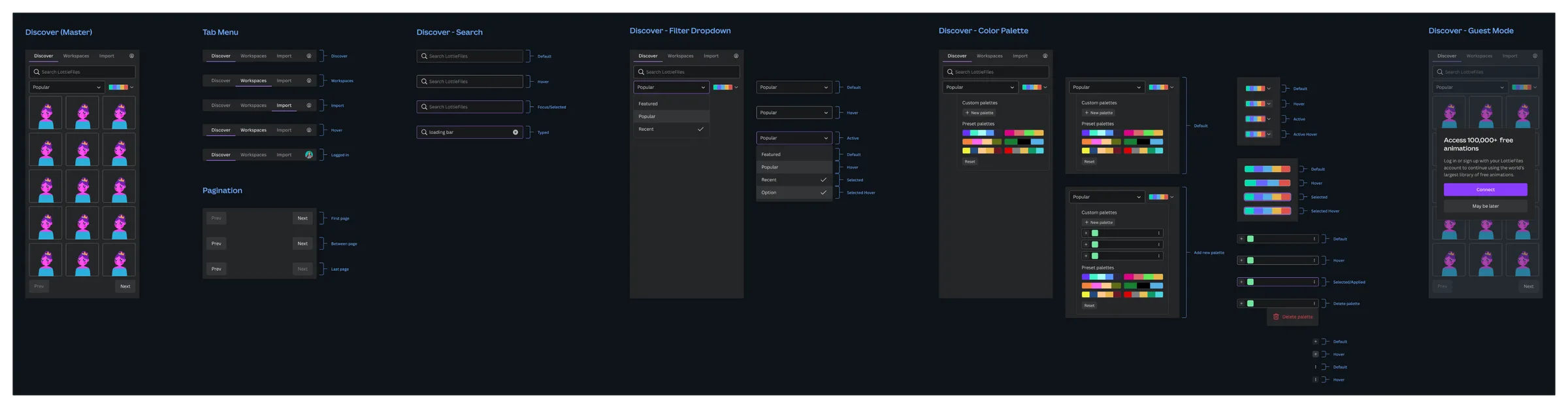Click May be later button
The height and width of the screenshot is (408, 1568).
click(1485, 206)
